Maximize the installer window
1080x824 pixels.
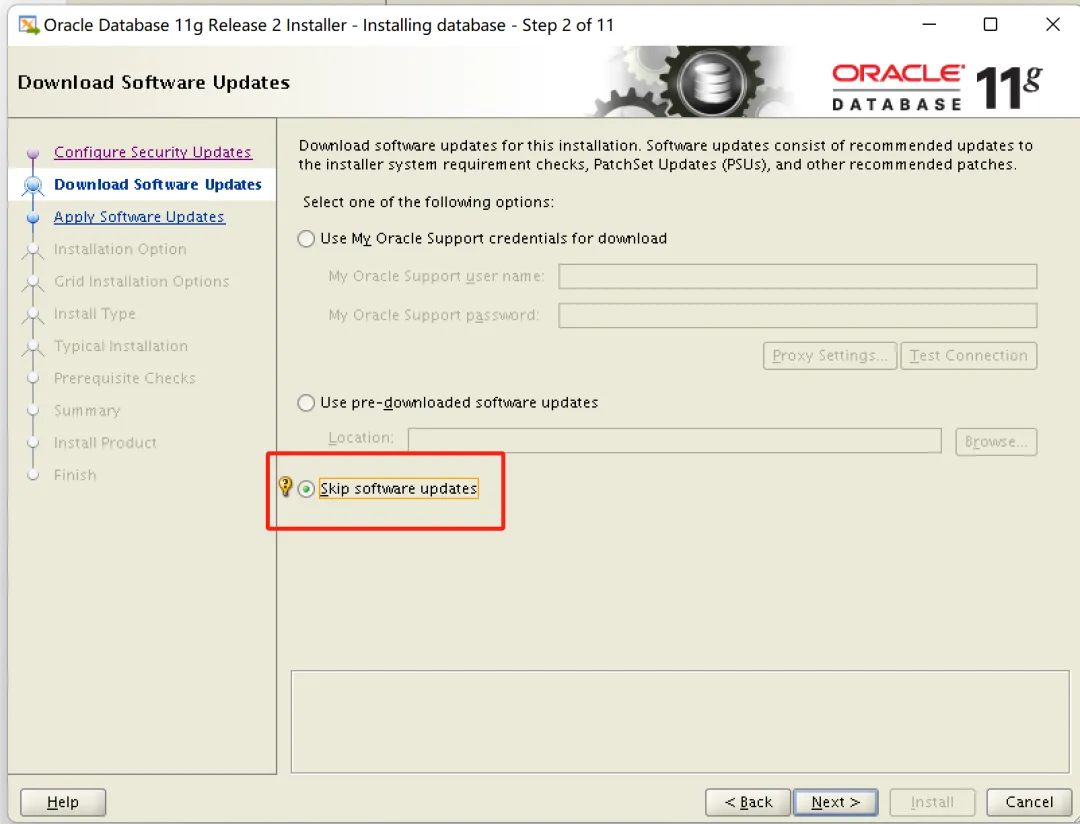click(990, 25)
